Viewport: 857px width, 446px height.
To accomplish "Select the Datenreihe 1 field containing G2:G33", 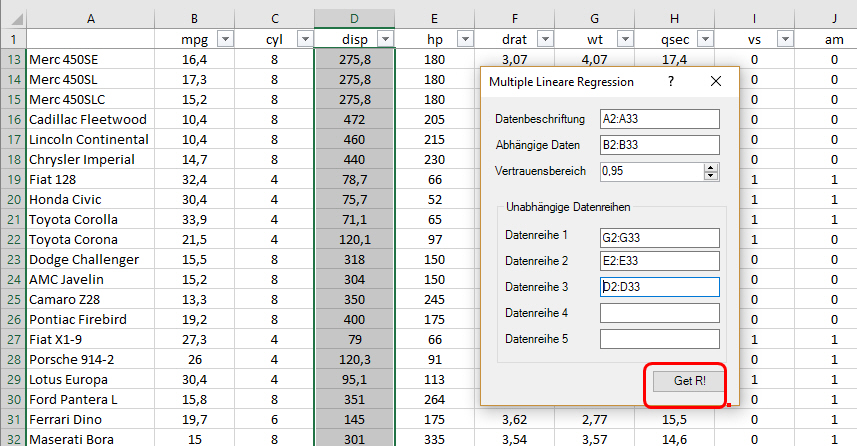I will [x=659, y=237].
